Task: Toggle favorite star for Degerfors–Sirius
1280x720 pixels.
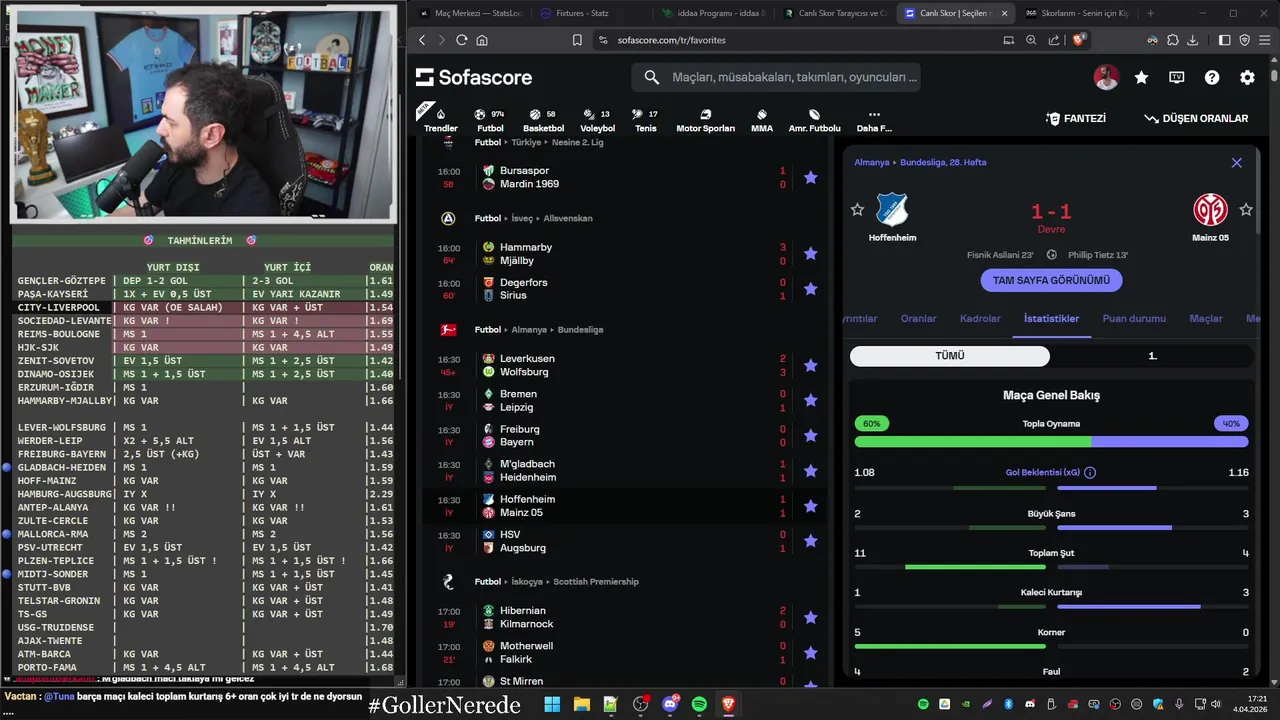Action: click(x=811, y=289)
